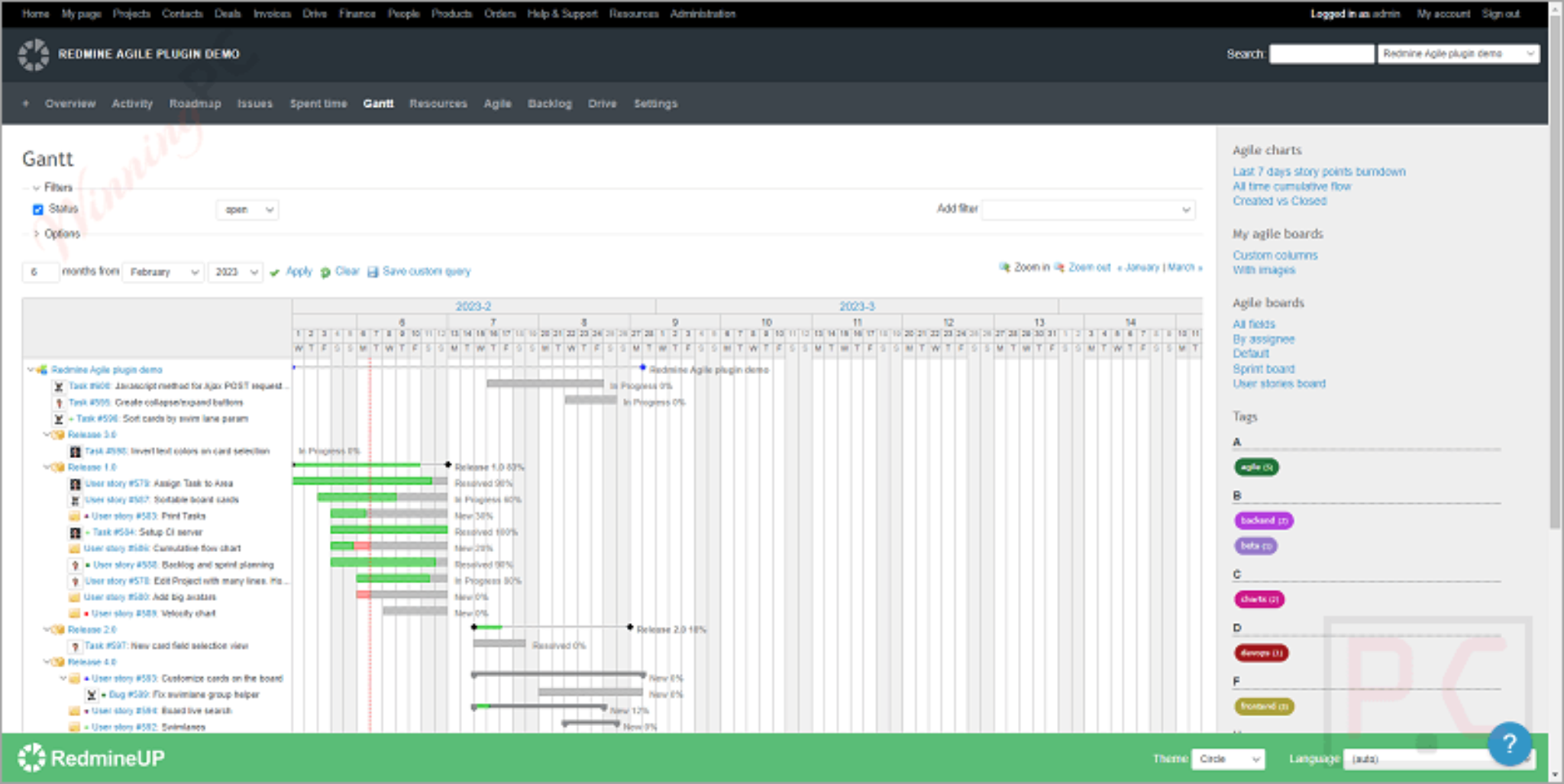1564x784 pixels.
Task: Select the green 'agile' tag
Action: (1256, 467)
